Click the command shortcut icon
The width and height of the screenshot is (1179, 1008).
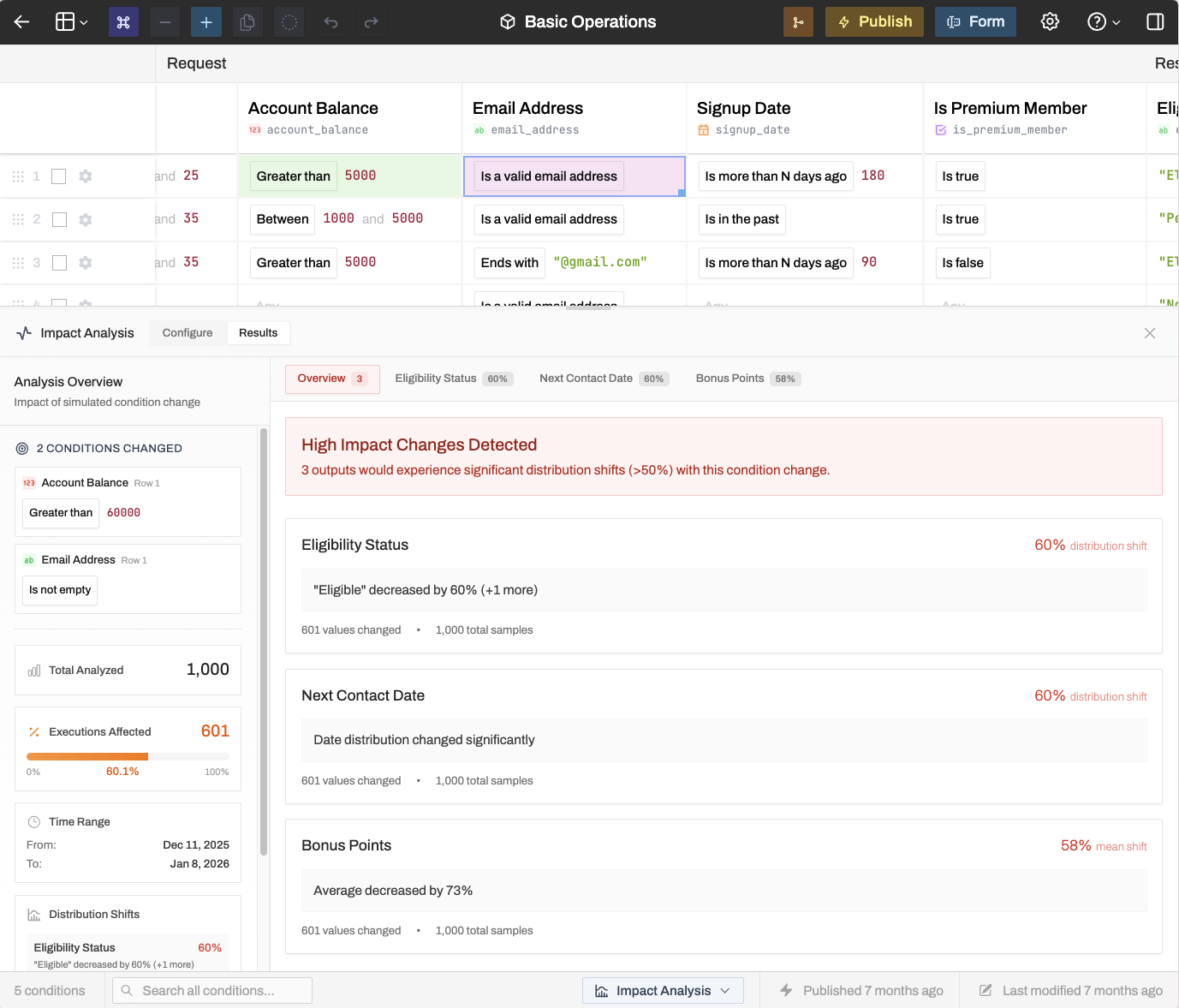click(x=123, y=22)
